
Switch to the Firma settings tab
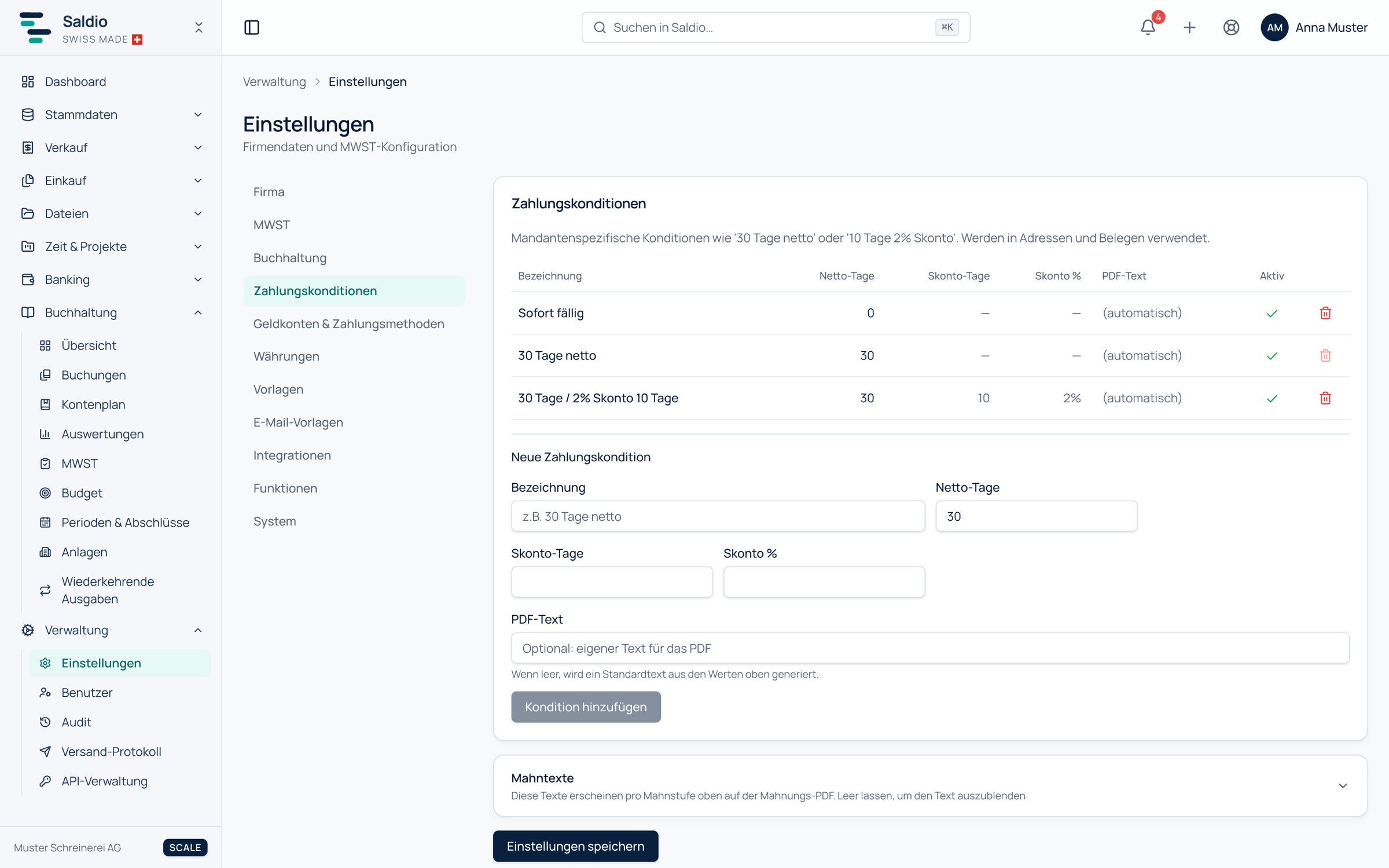pos(354,192)
